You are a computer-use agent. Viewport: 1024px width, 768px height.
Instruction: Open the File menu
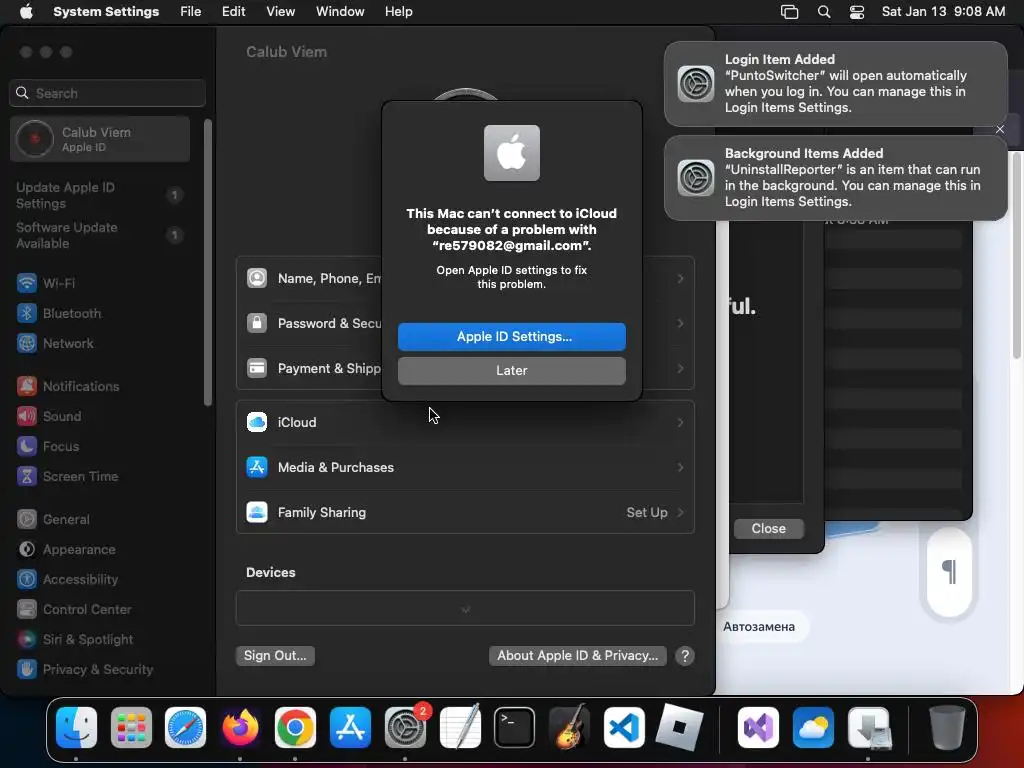tap(191, 12)
